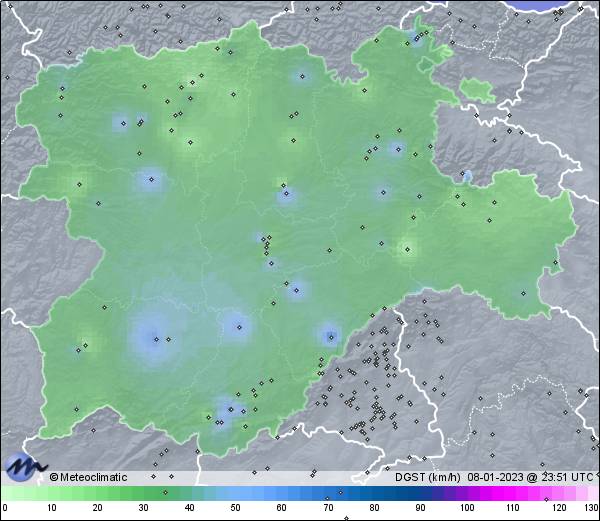Click the DGST (km/h) label
Image resolution: width=600 pixels, height=521 pixels.
tap(428, 477)
